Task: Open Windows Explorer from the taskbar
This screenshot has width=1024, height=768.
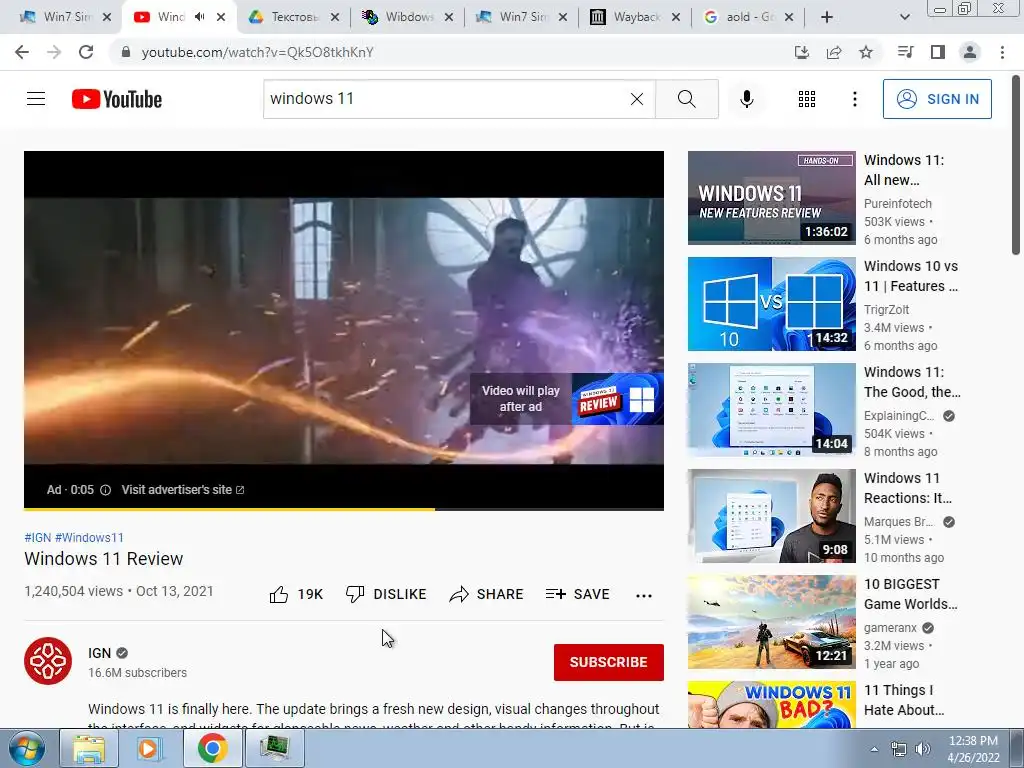Action: pos(89,748)
